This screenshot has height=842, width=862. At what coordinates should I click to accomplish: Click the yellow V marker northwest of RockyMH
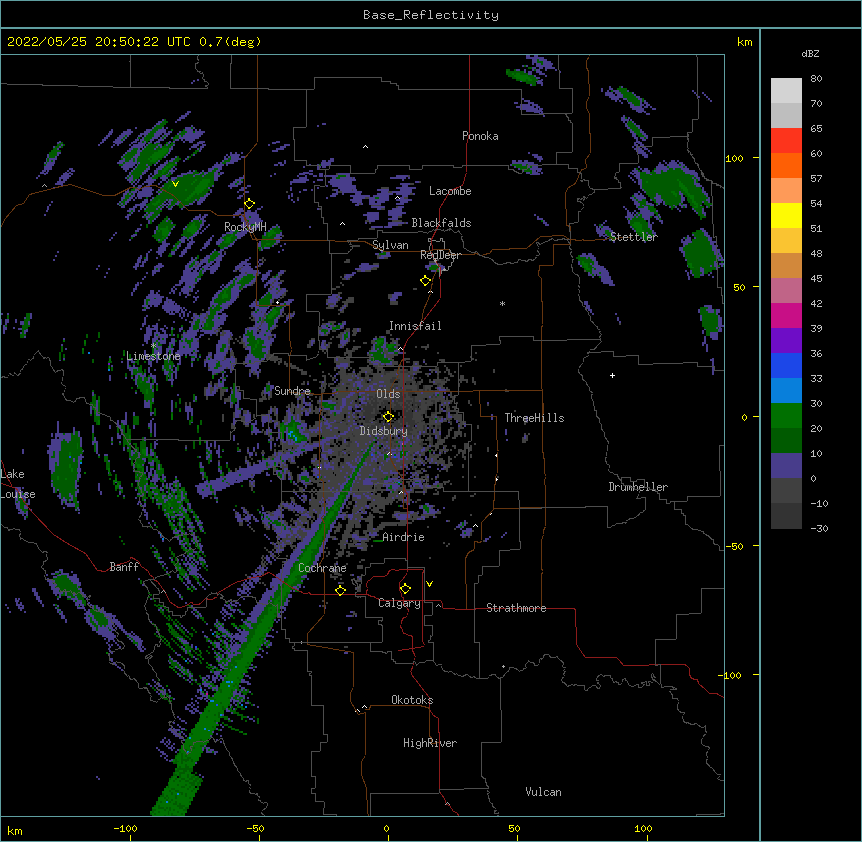pos(175,184)
